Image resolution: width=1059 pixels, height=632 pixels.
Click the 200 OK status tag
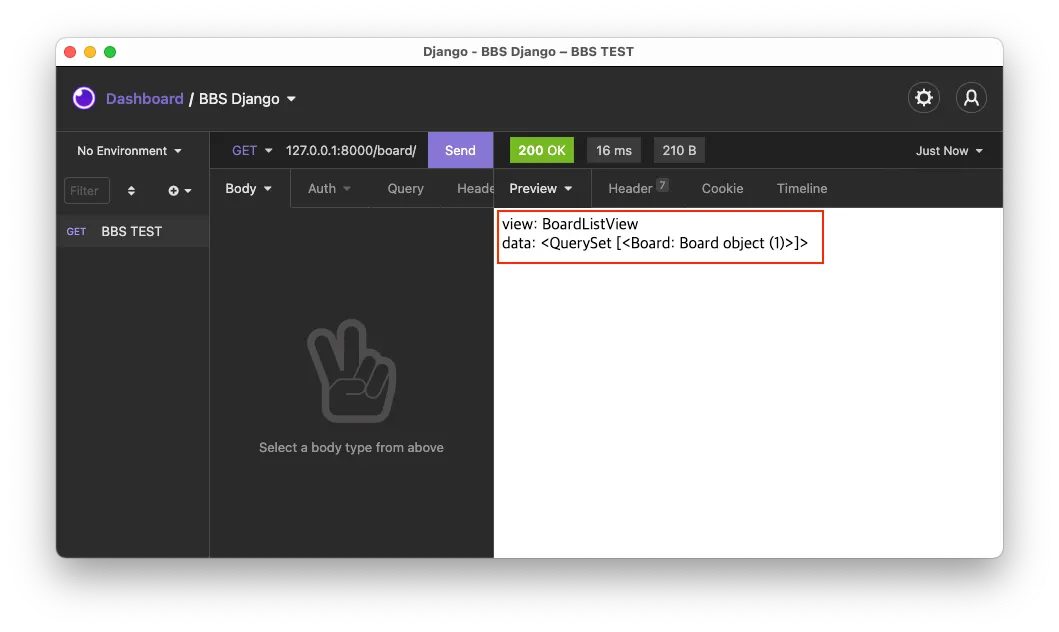[542, 151]
